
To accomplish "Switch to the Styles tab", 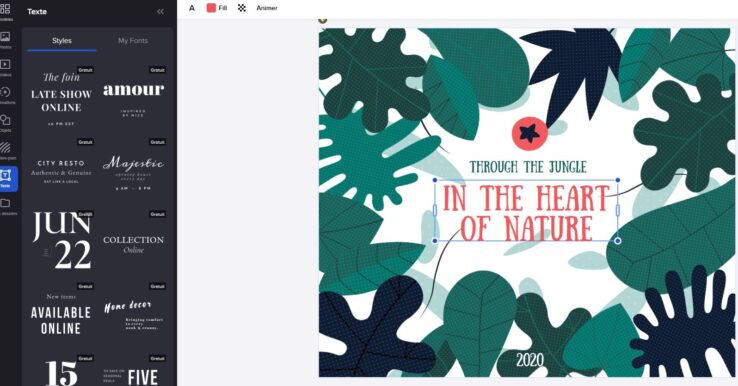I will [x=62, y=41].
